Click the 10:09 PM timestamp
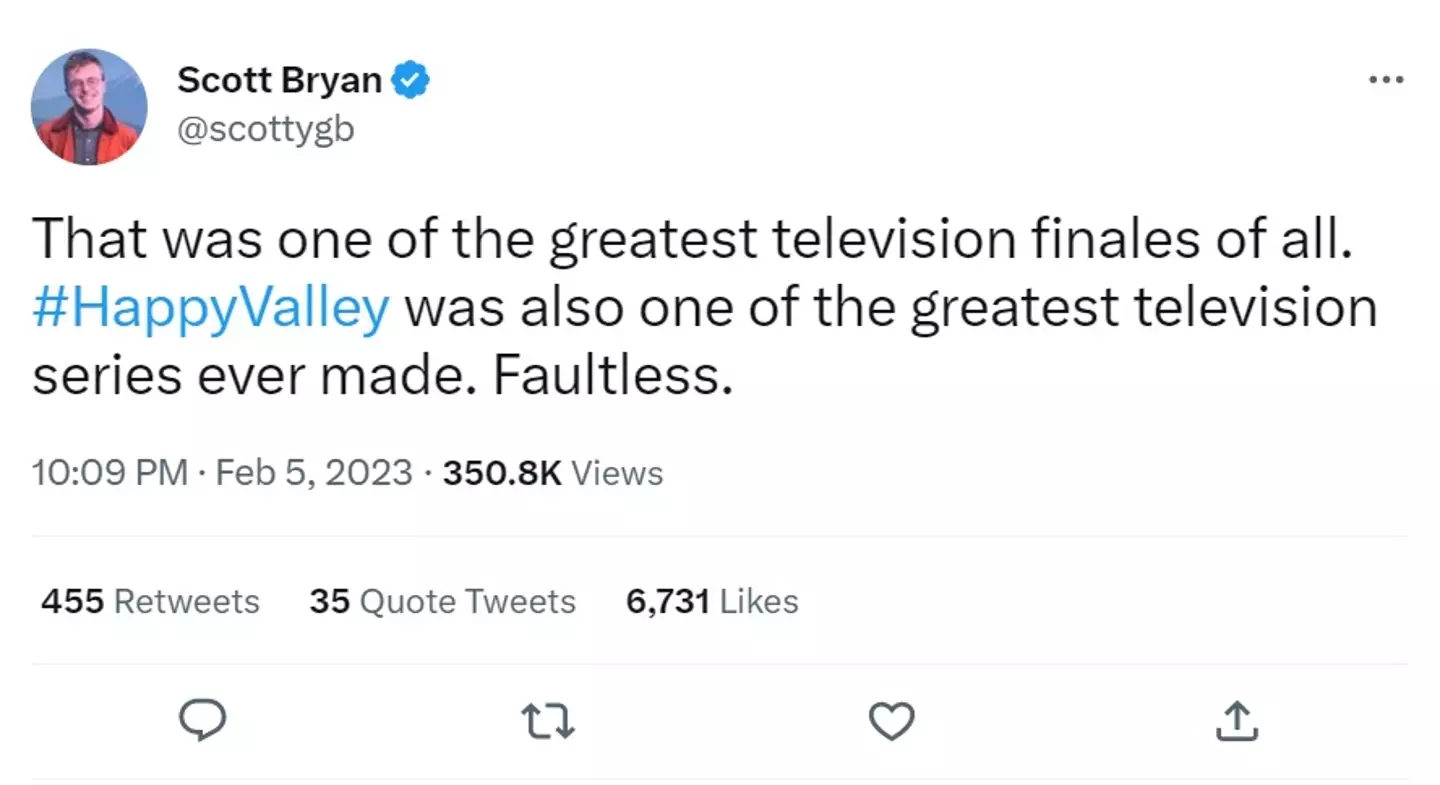The image size is (1440, 785). click(x=109, y=472)
